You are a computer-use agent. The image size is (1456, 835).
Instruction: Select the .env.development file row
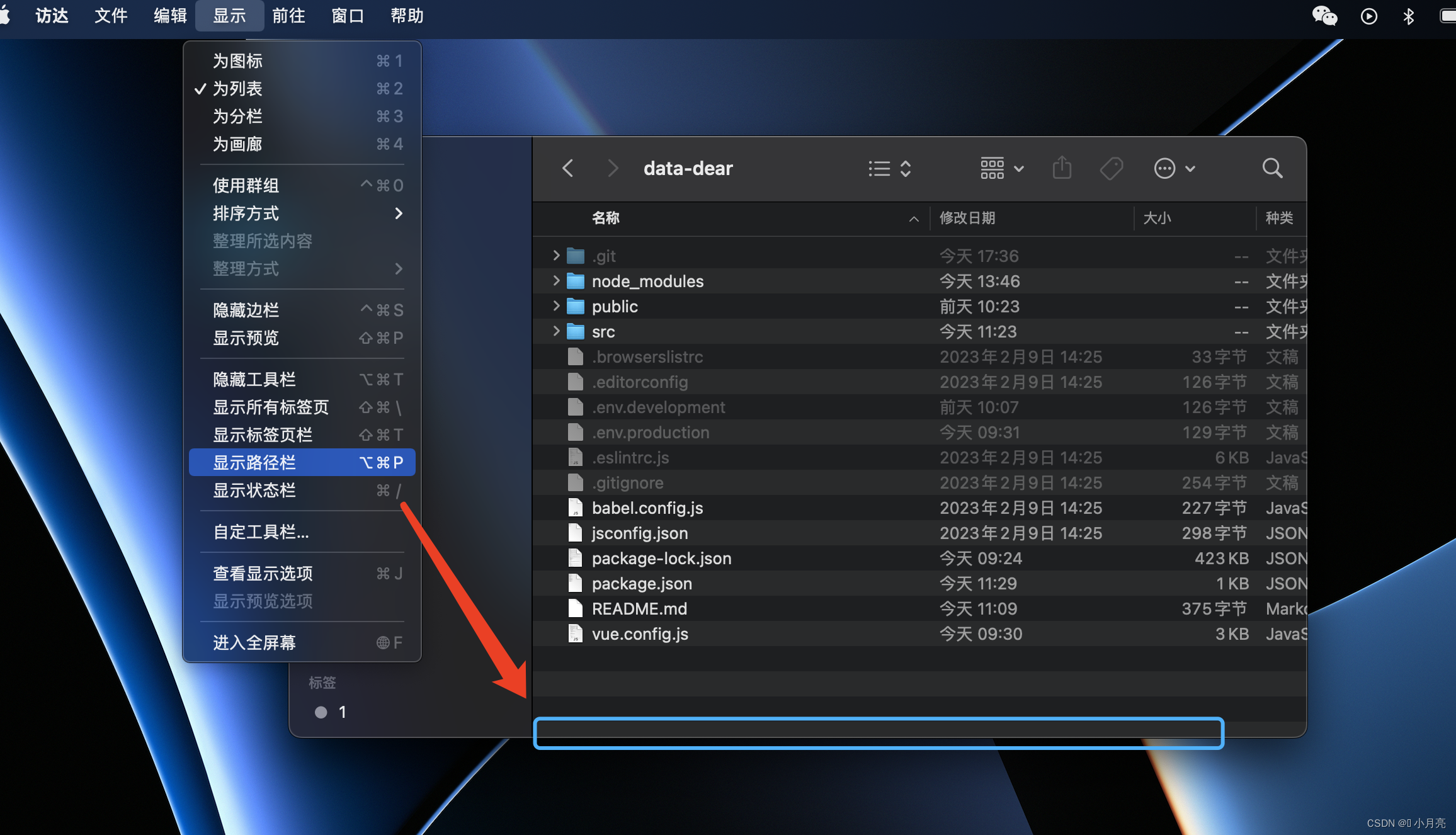click(x=919, y=407)
